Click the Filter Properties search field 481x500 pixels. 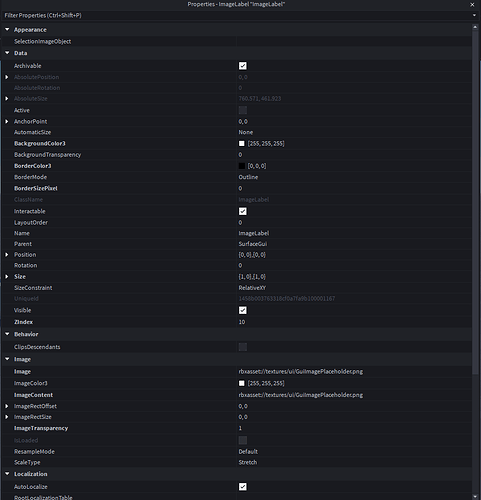coord(237,15)
